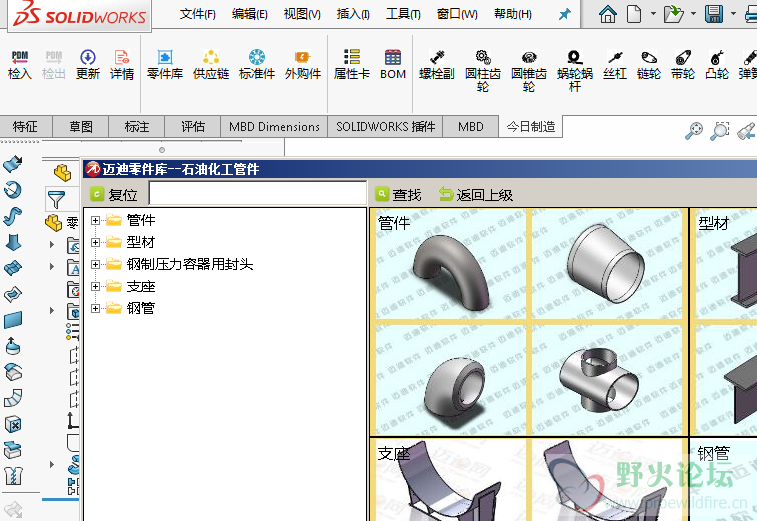
Task: Expand the 钢管 folder node
Action: (96, 308)
